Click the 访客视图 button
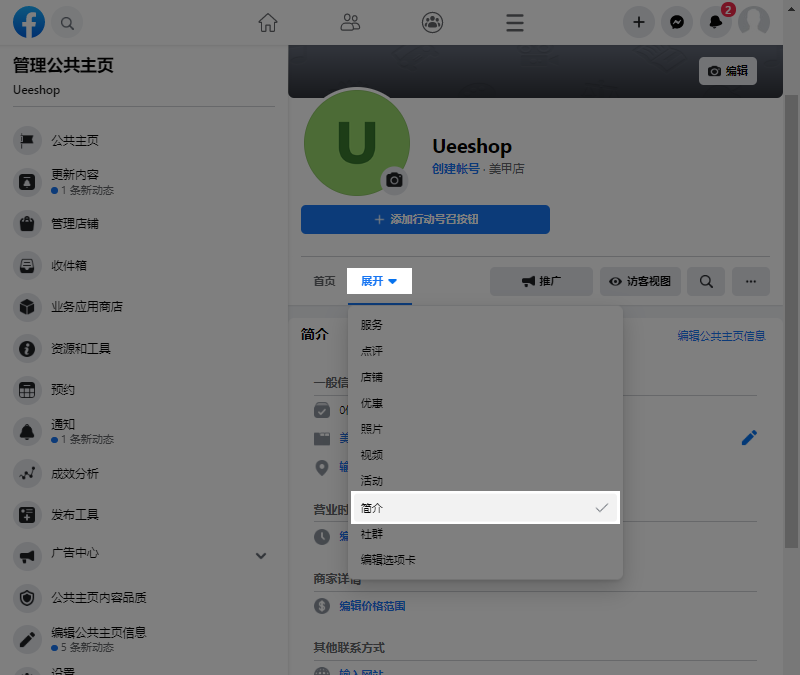The width and height of the screenshot is (800, 675). coord(640,281)
